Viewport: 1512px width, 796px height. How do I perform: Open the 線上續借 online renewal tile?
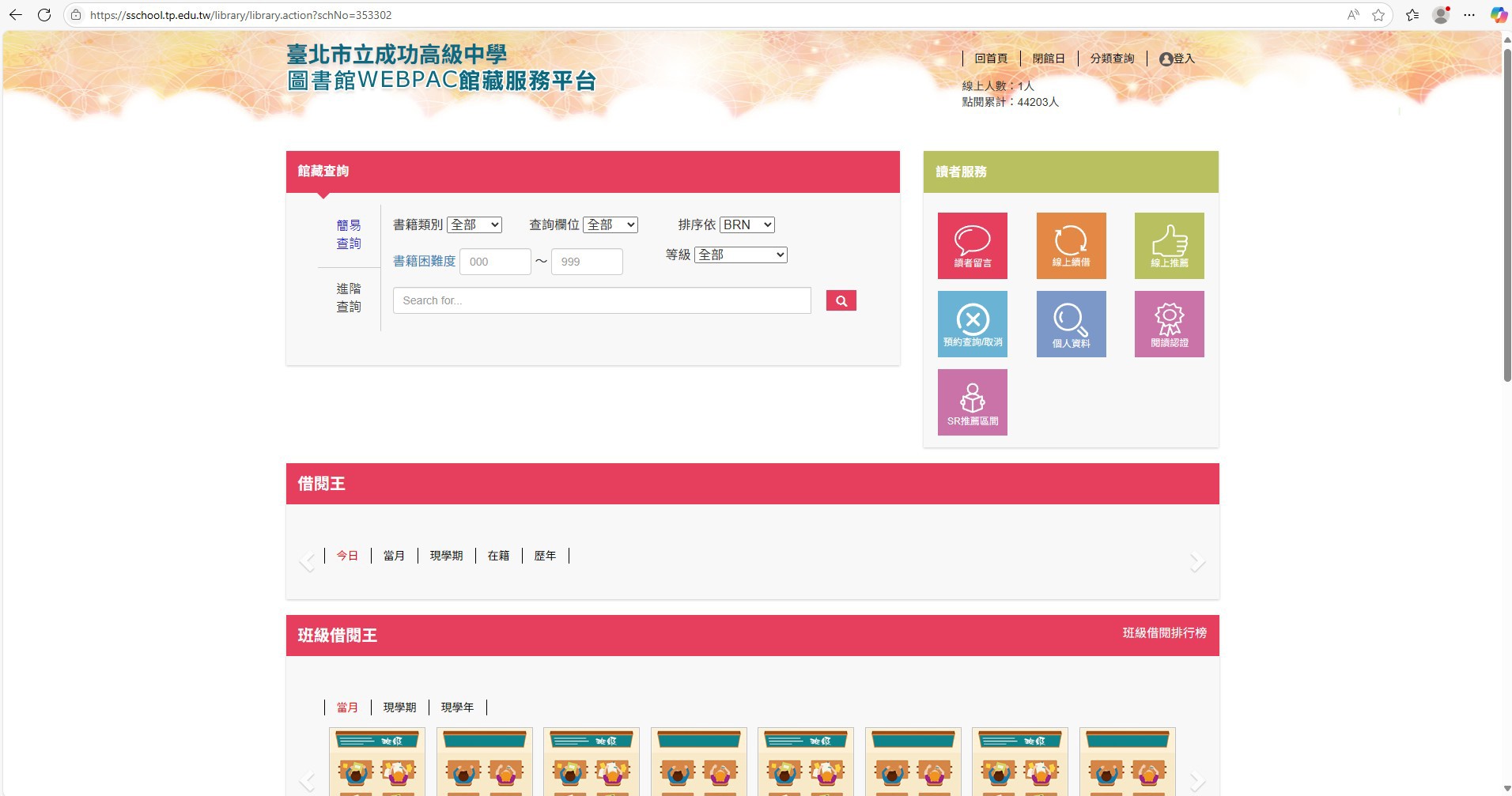1071,246
